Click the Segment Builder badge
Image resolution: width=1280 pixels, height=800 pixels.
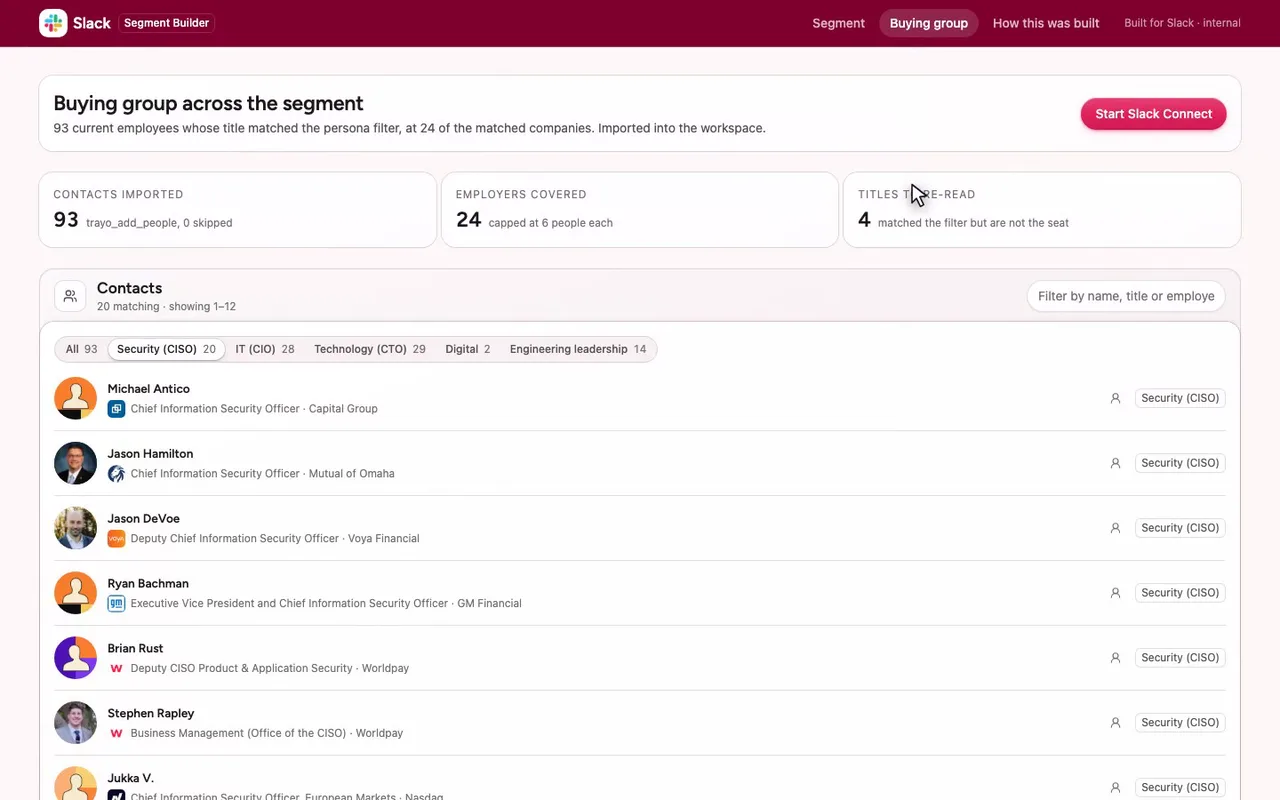pyautogui.click(x=167, y=23)
